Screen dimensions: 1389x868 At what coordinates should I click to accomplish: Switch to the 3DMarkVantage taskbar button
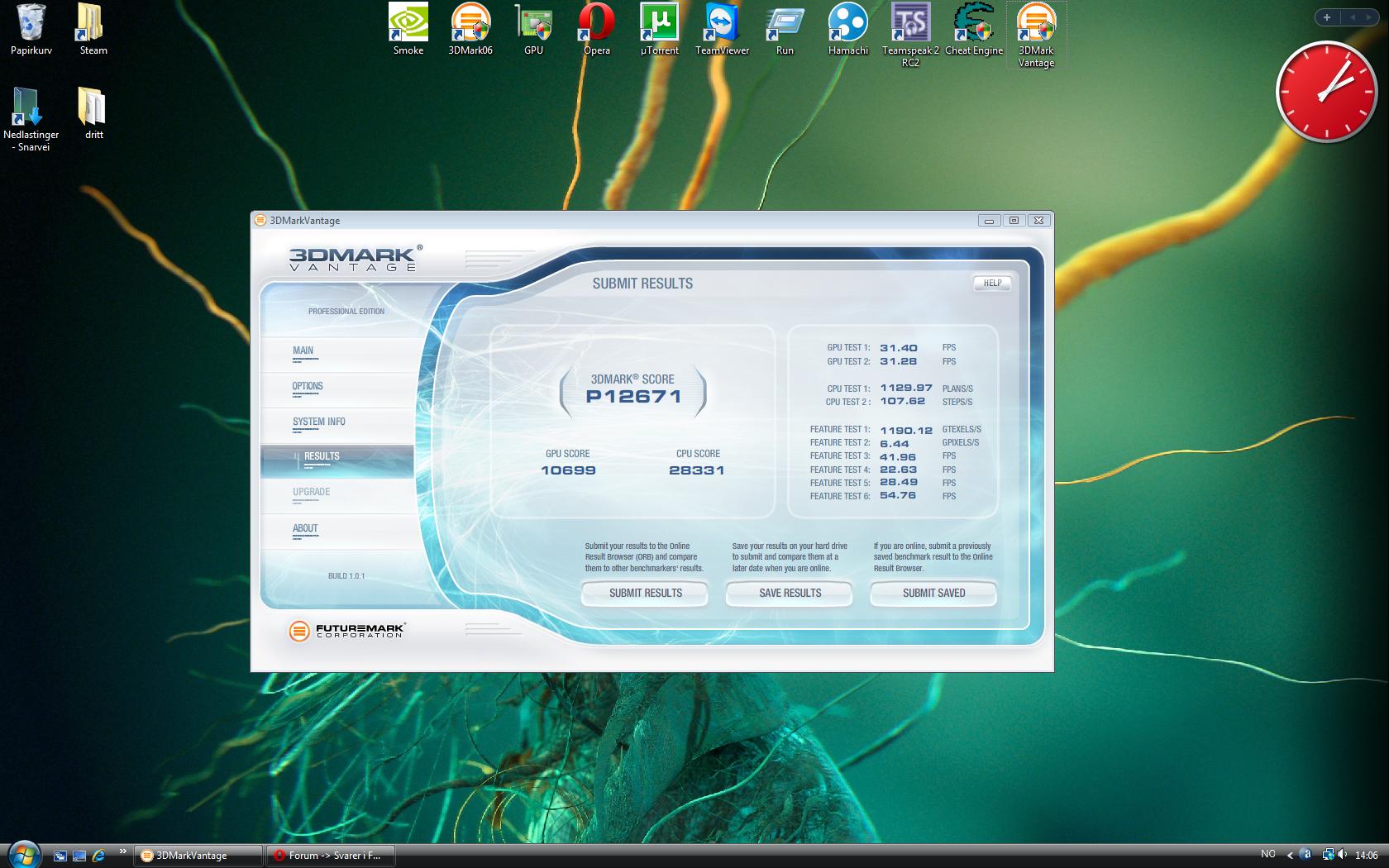pyautogui.click(x=198, y=856)
